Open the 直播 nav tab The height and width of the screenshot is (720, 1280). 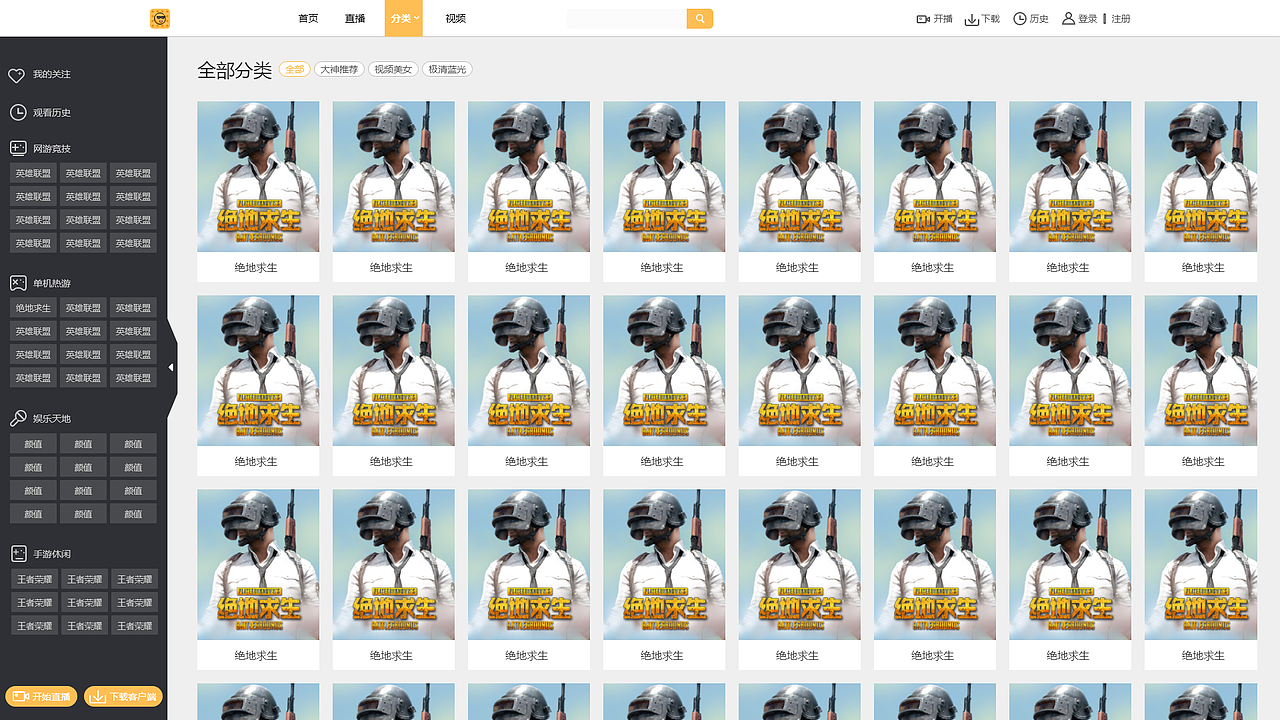(355, 19)
